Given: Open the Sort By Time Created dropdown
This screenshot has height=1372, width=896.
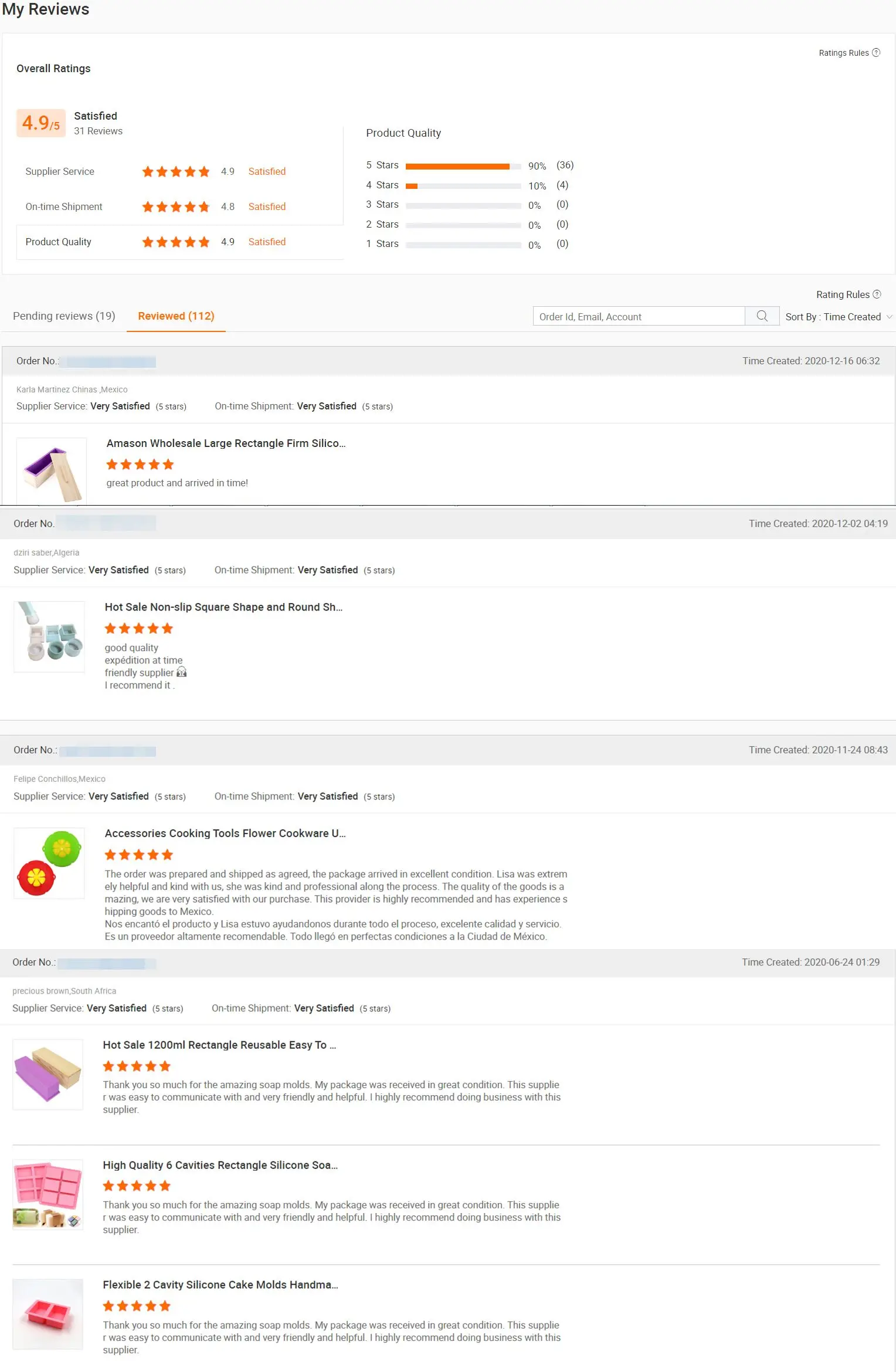Looking at the screenshot, I should 838,317.
